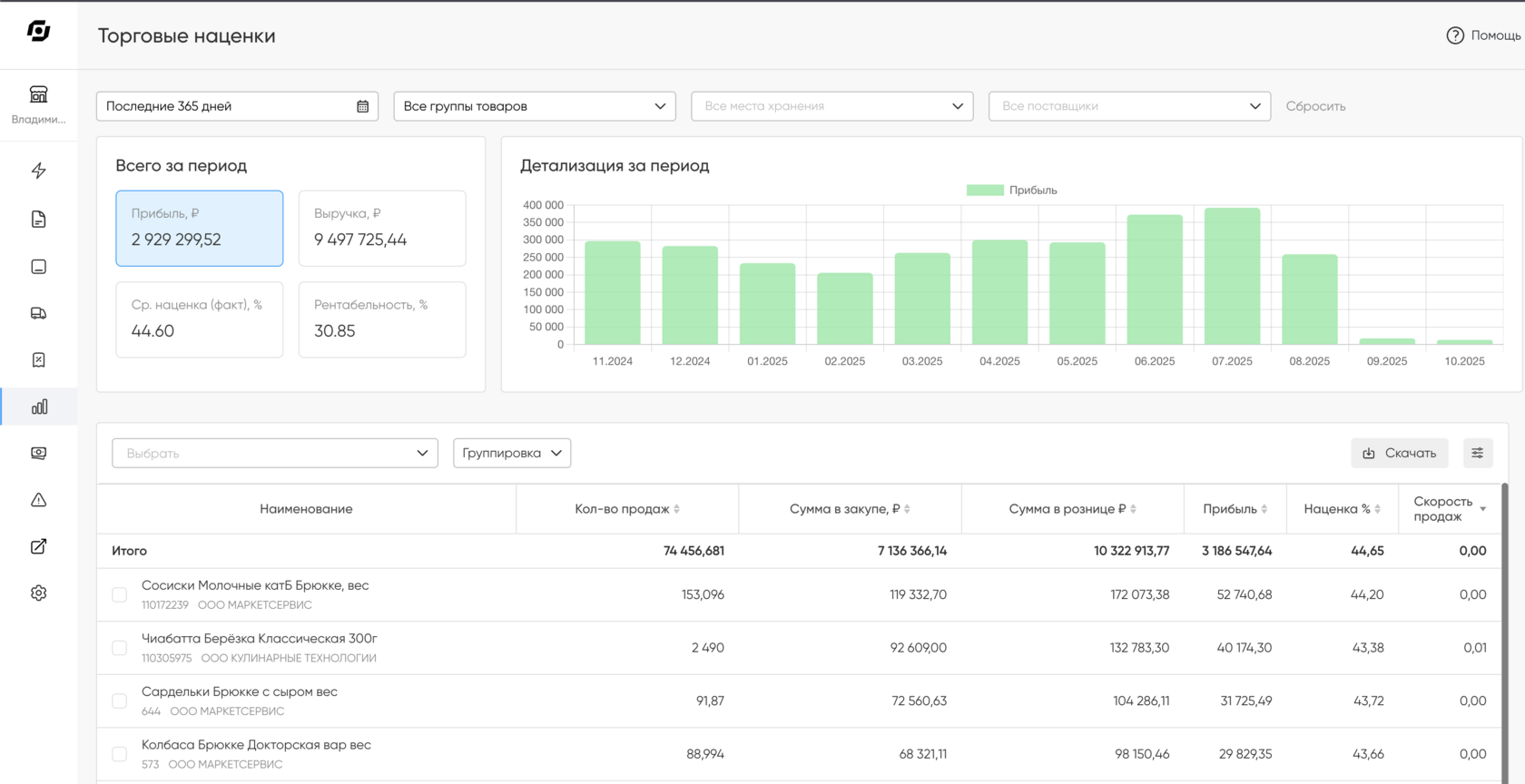The height and width of the screenshot is (784, 1525).
Task: Click the Сбросить filters link
Action: click(1315, 106)
